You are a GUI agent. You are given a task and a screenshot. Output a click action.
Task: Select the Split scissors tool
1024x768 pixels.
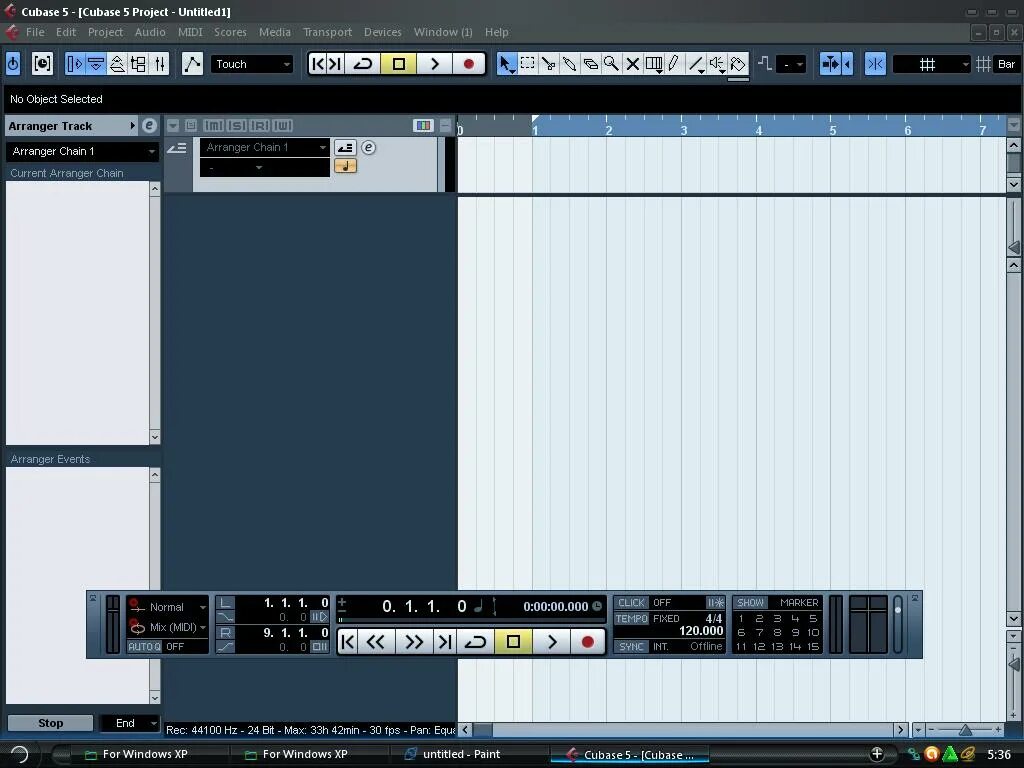pyautogui.click(x=549, y=64)
